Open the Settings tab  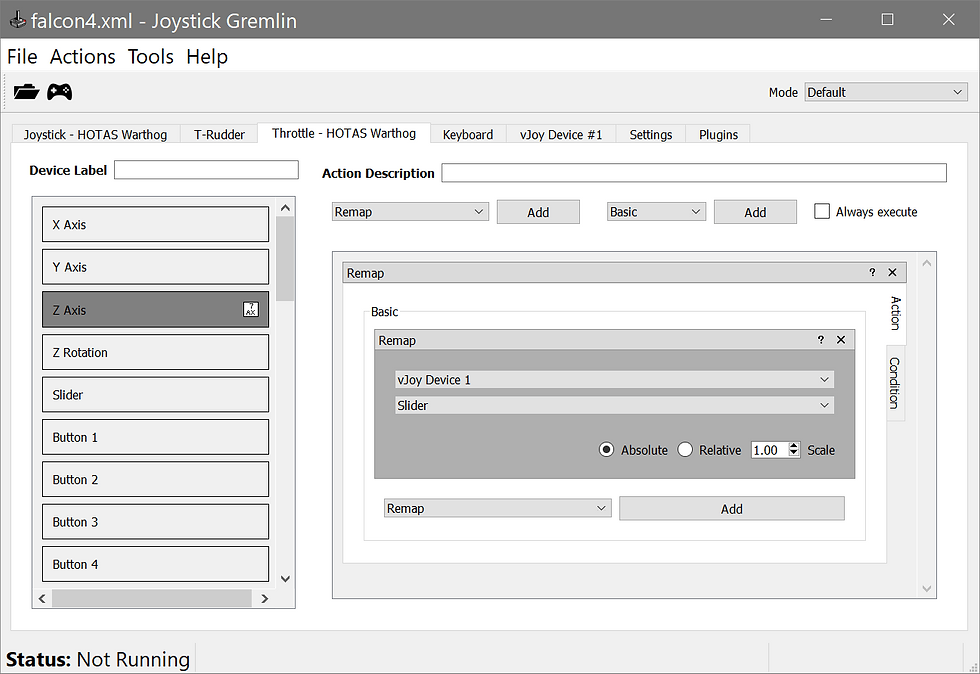coord(651,134)
